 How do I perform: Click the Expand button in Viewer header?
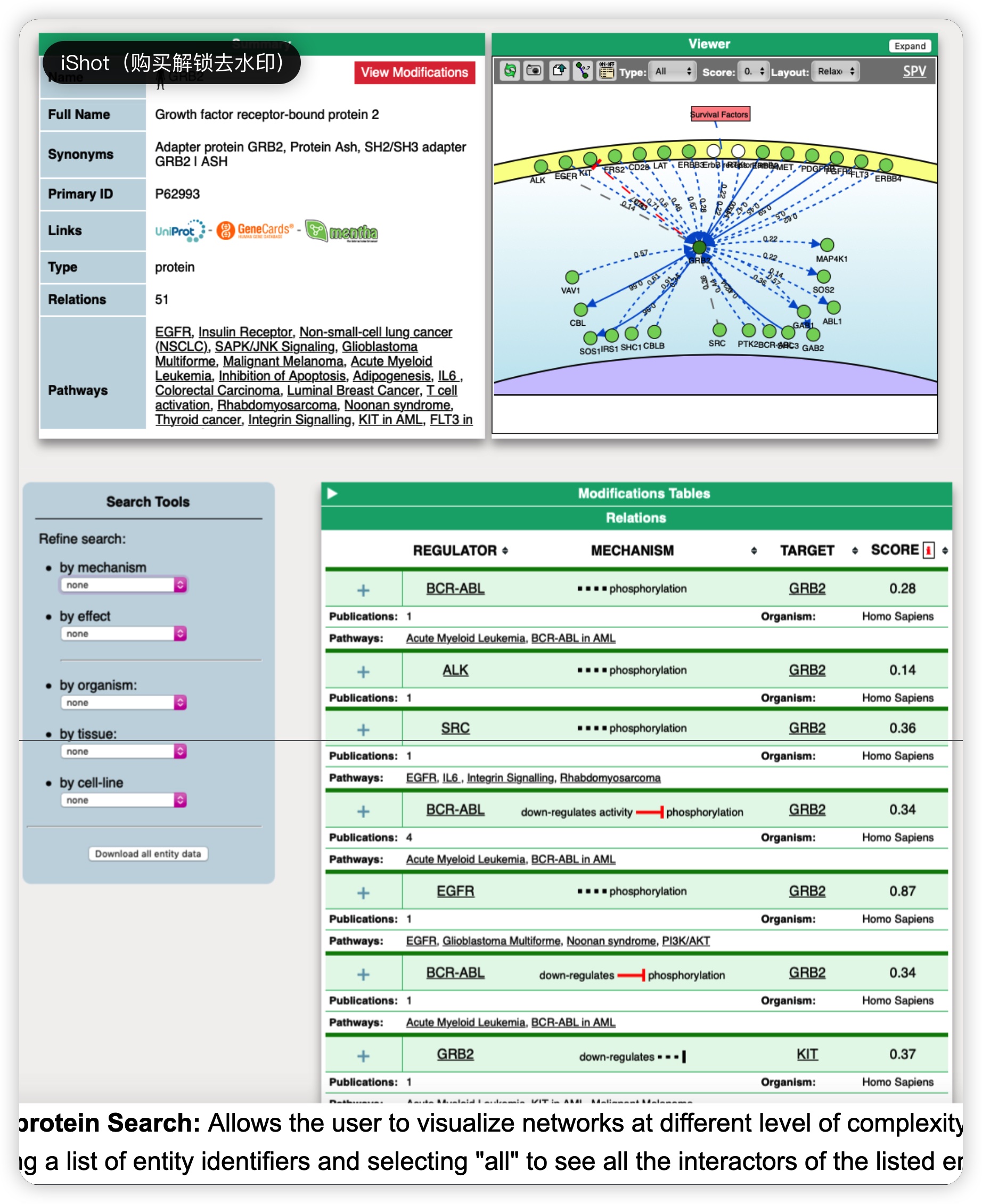[910, 46]
